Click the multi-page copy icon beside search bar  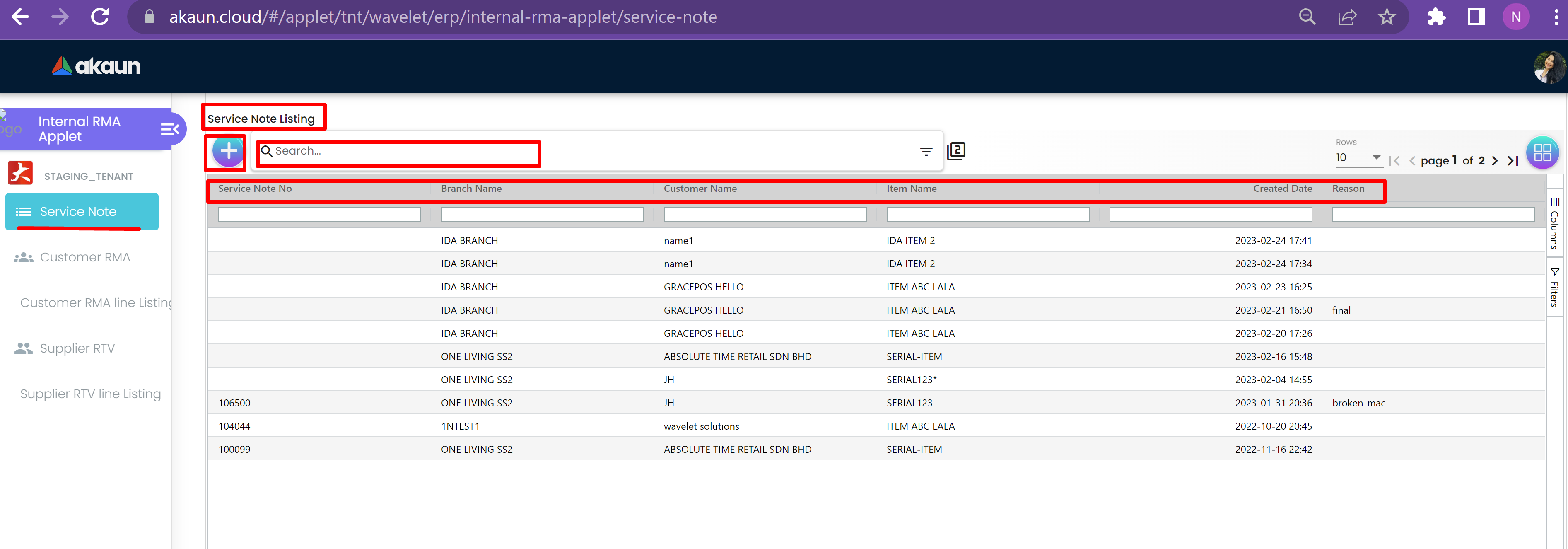pos(955,151)
